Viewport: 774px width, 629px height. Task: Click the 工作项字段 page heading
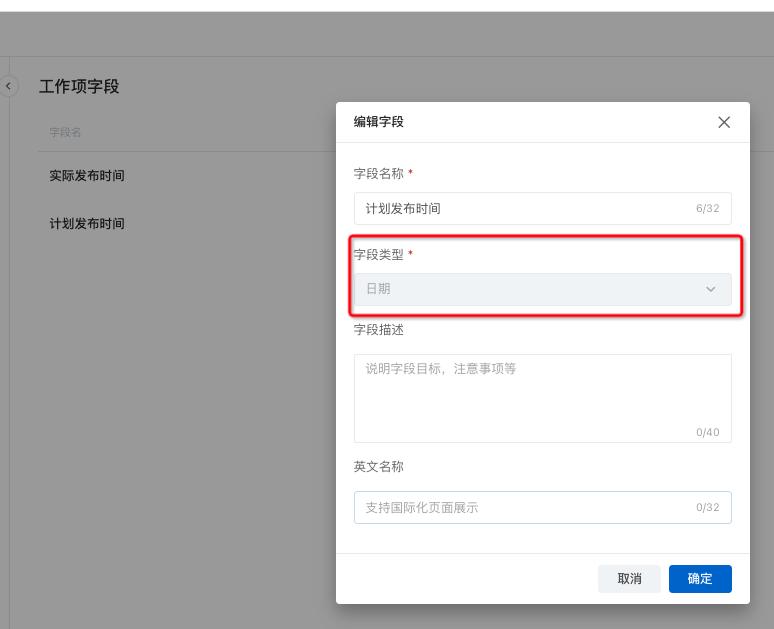tap(79, 87)
